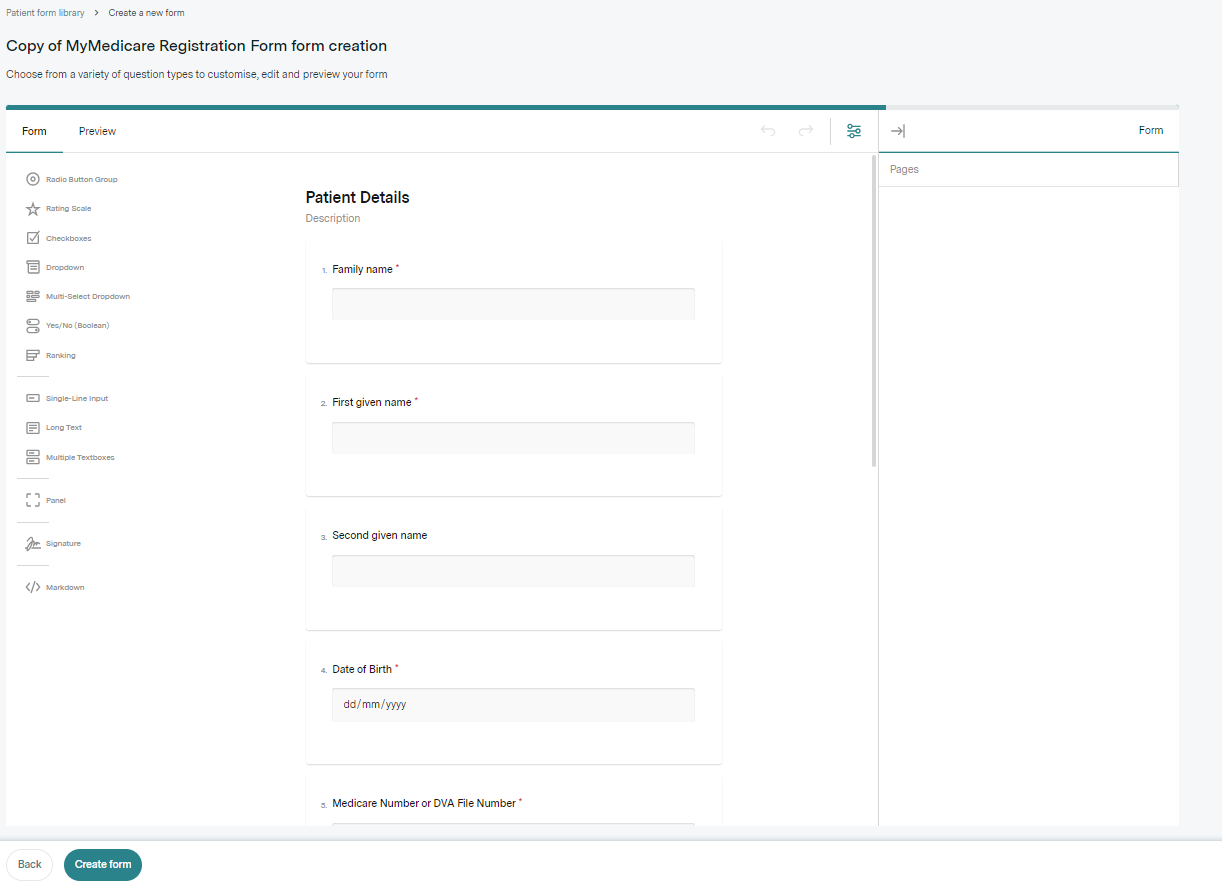Open form settings sliders icon
This screenshot has height=888, width=1222.
(x=854, y=131)
